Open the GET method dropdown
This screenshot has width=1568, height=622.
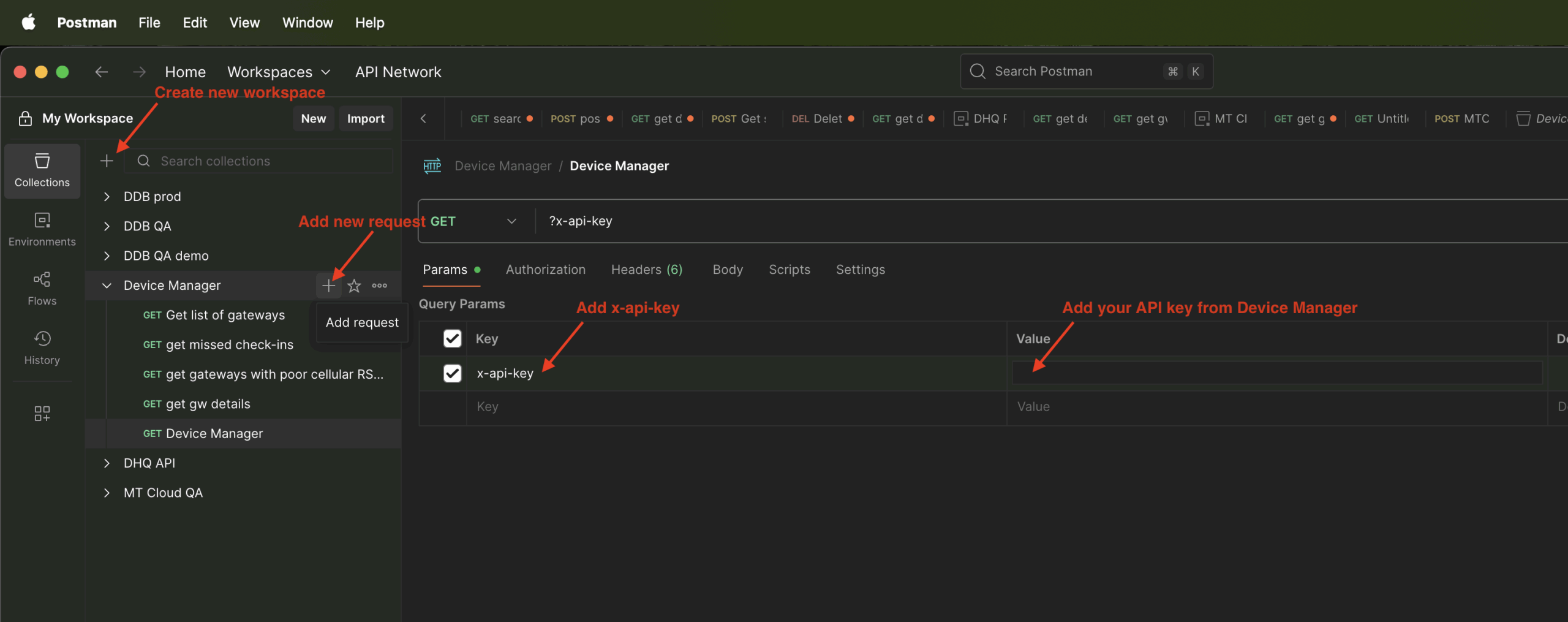(x=474, y=221)
